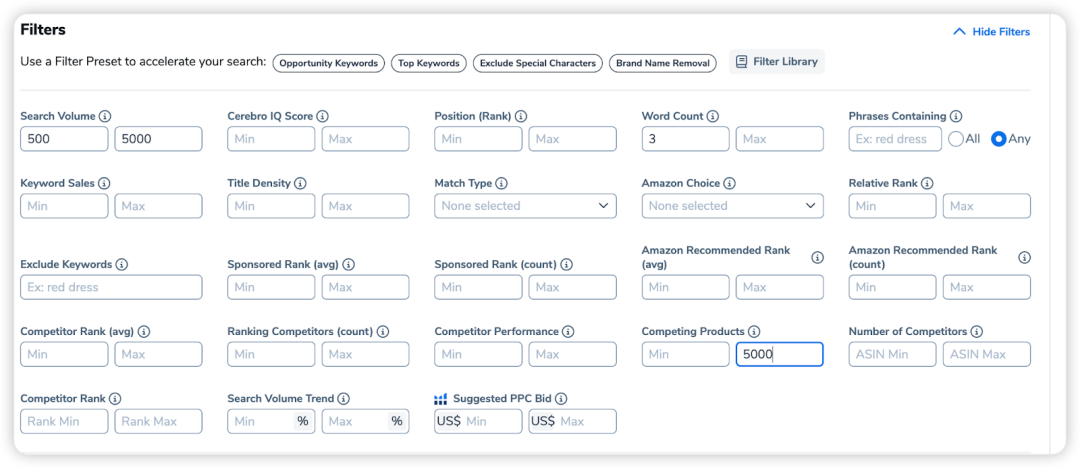Select the Any radio button
The image size is (1080, 468).
click(x=998, y=139)
